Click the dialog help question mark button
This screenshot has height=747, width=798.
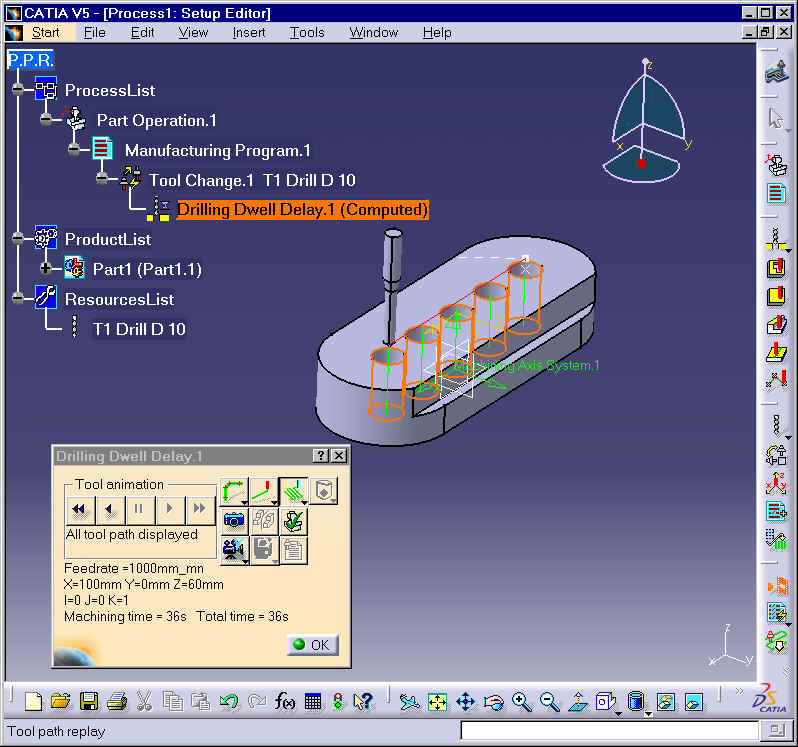pos(321,455)
